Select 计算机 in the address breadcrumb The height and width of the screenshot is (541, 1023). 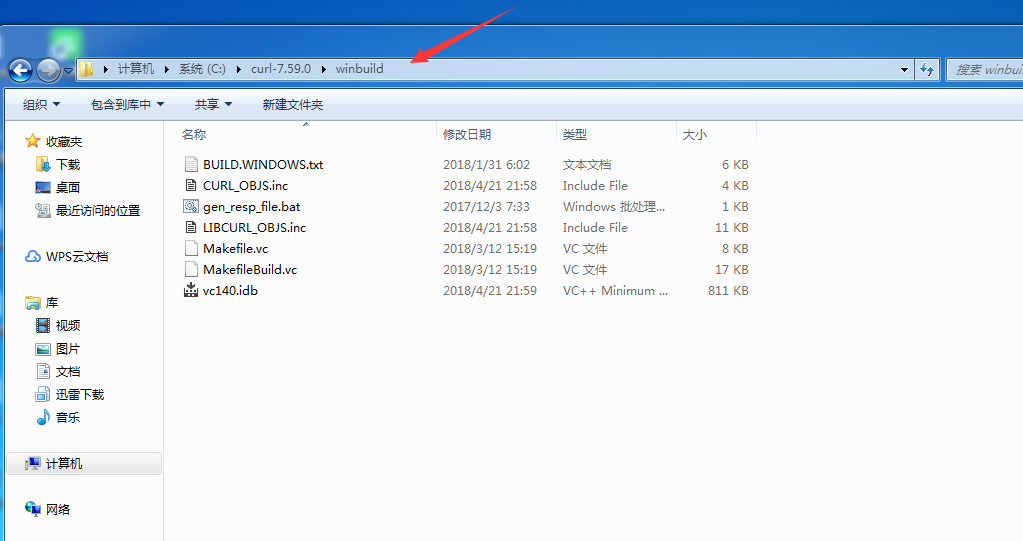tap(136, 69)
